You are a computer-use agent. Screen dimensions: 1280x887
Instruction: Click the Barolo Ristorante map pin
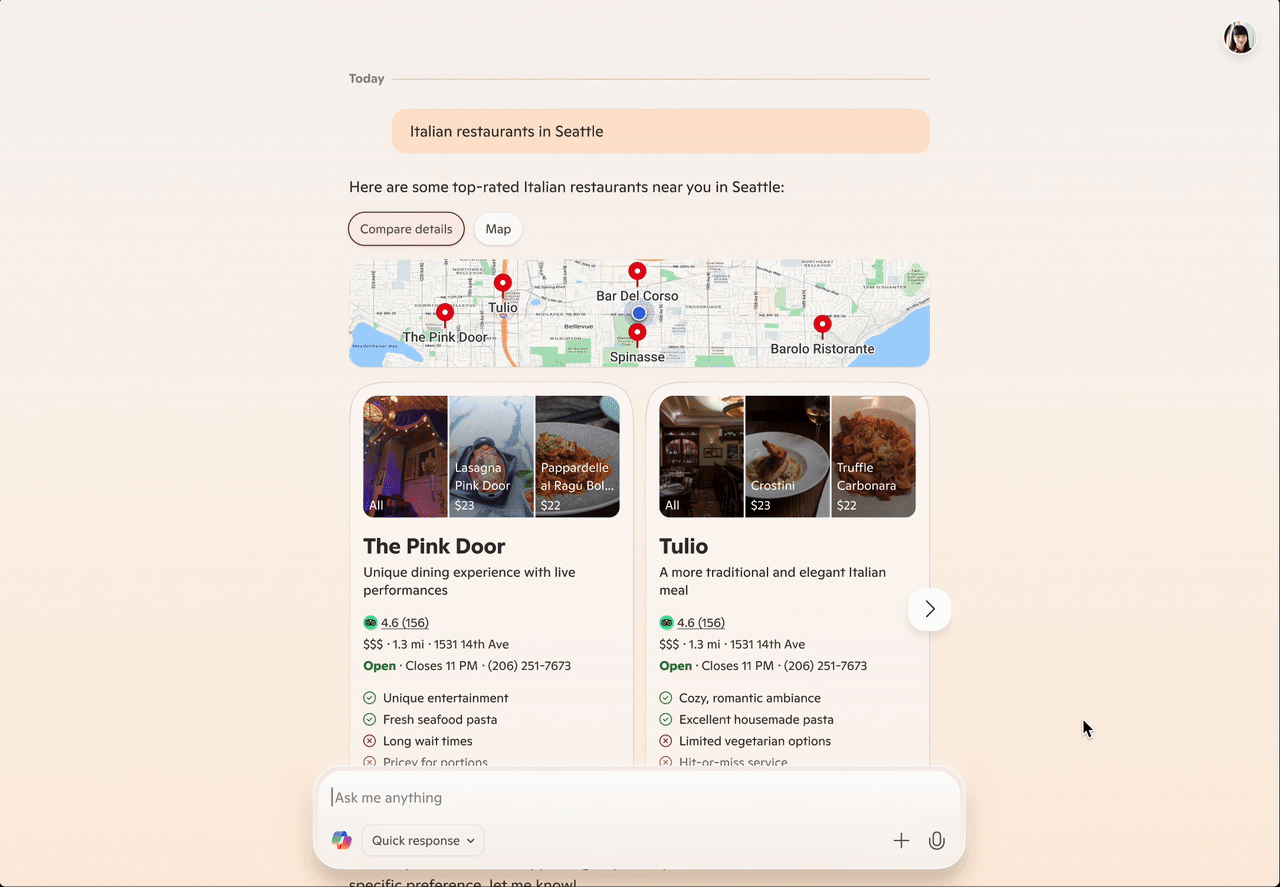click(x=822, y=325)
